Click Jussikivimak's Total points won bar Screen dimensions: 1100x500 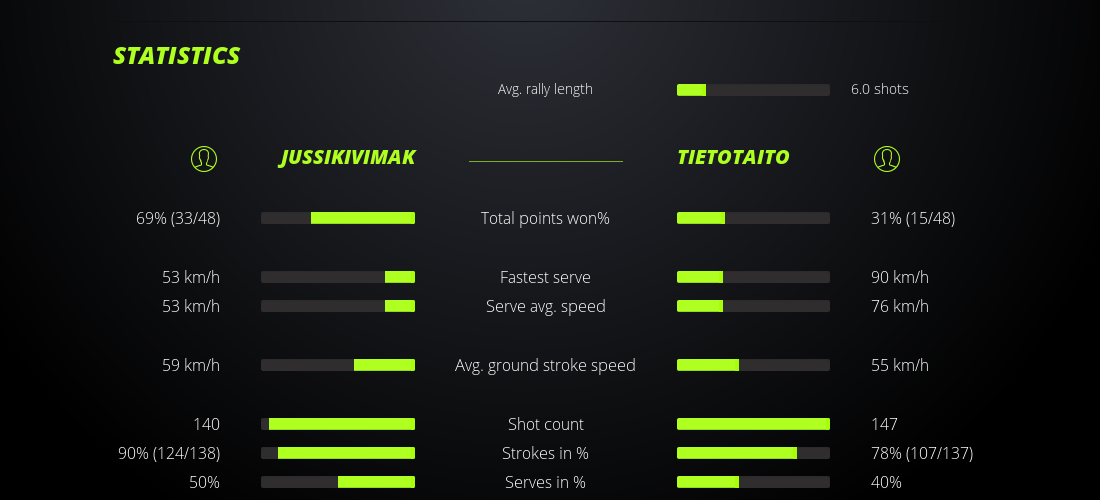coord(338,218)
